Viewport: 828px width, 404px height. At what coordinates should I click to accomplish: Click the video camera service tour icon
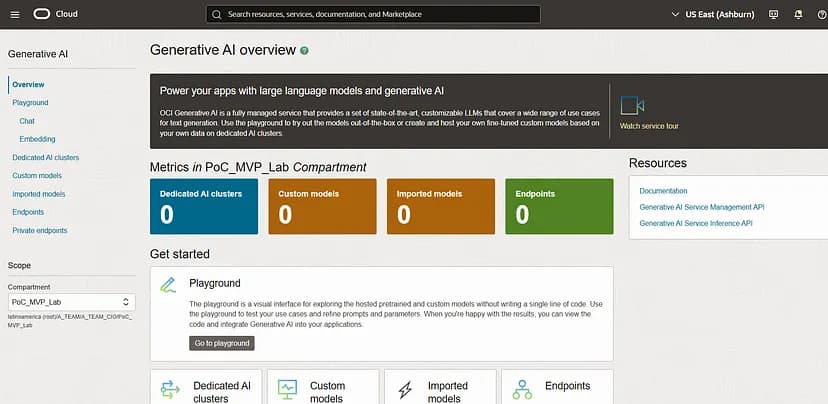[632, 106]
